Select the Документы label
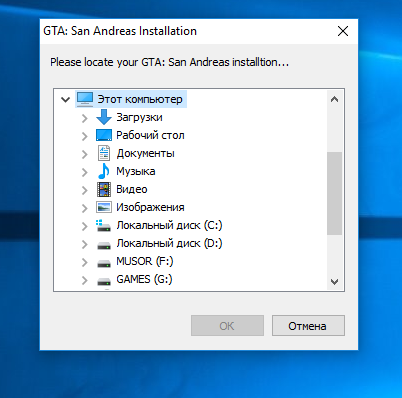402x398 pixels. [x=145, y=153]
